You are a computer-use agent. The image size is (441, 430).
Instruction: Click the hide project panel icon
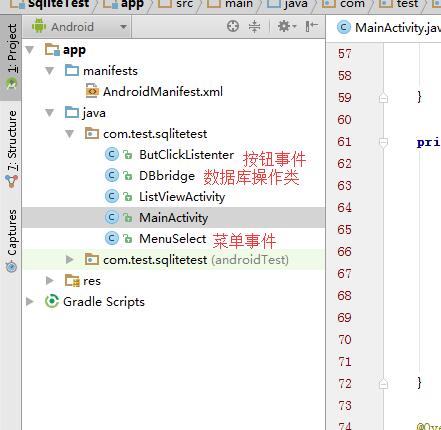tap(311, 26)
